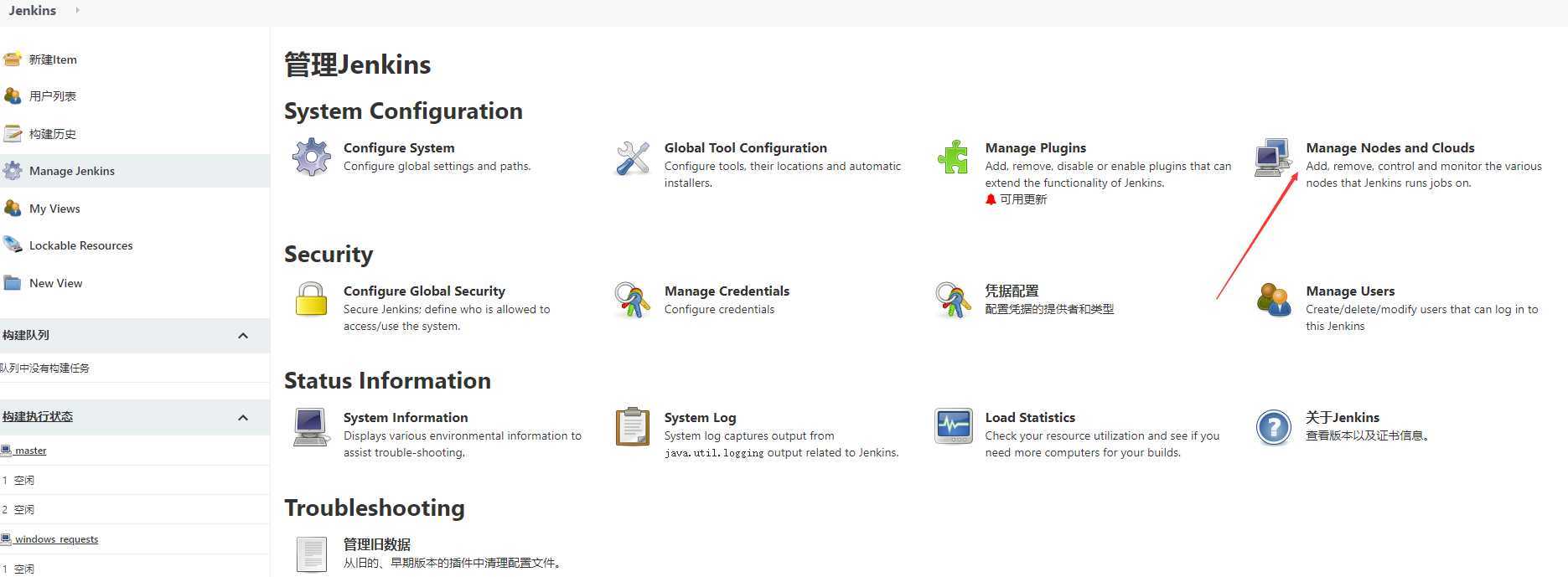Open the System Log link

(x=700, y=417)
